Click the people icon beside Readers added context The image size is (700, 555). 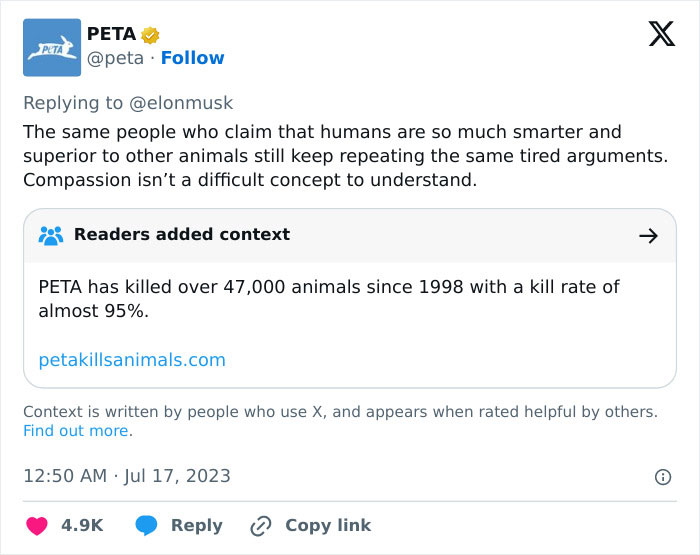[51, 235]
